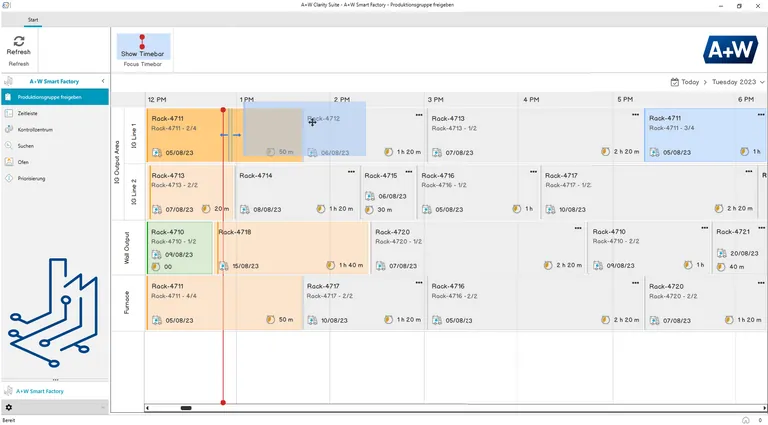
Task: Click the clock icon on Furnace Rack-4711
Action: 270,320
